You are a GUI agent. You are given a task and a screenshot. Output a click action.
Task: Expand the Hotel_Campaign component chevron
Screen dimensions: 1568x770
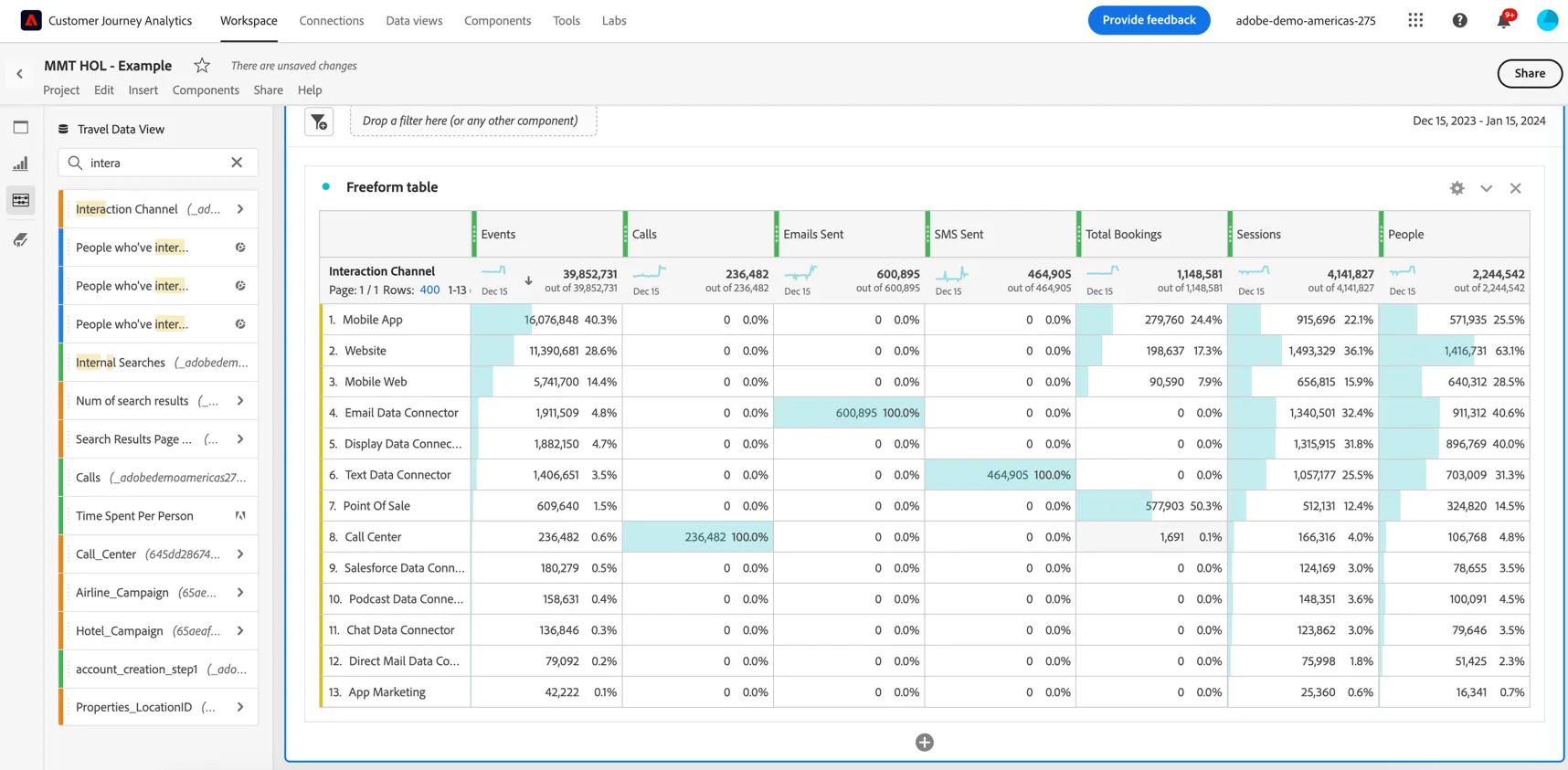[x=240, y=631]
